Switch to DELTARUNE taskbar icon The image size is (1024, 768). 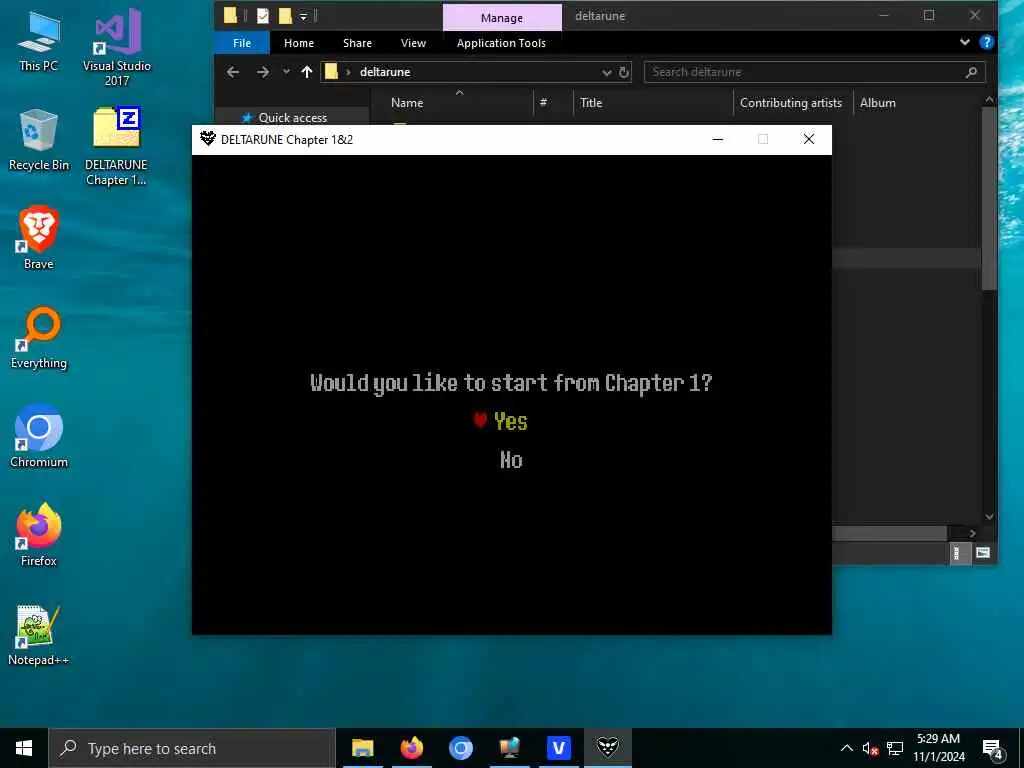point(607,748)
